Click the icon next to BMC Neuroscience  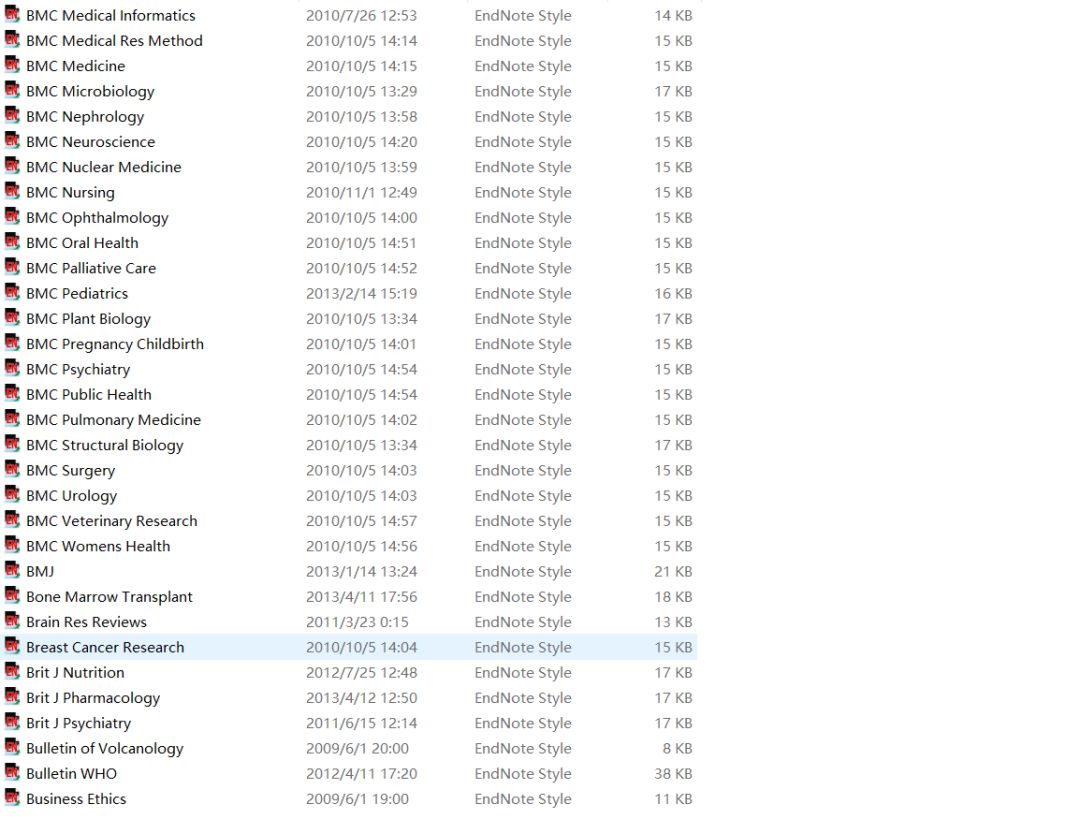pos(12,141)
